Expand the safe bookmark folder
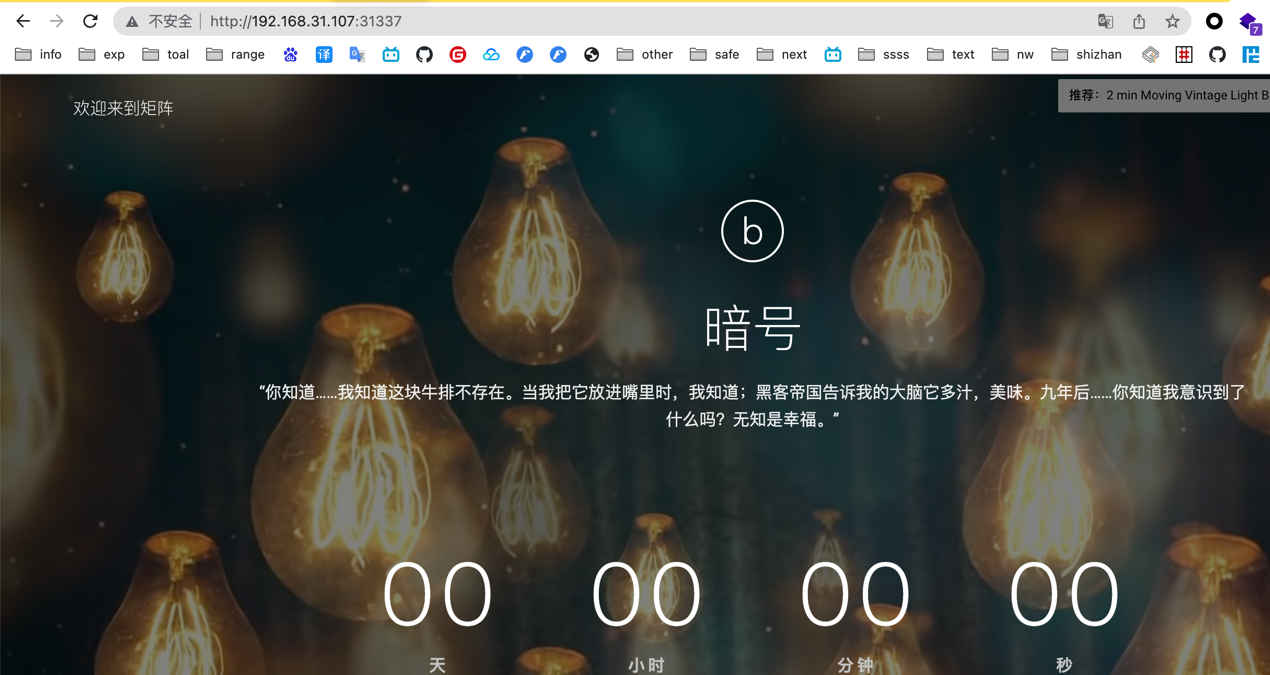 pos(715,55)
